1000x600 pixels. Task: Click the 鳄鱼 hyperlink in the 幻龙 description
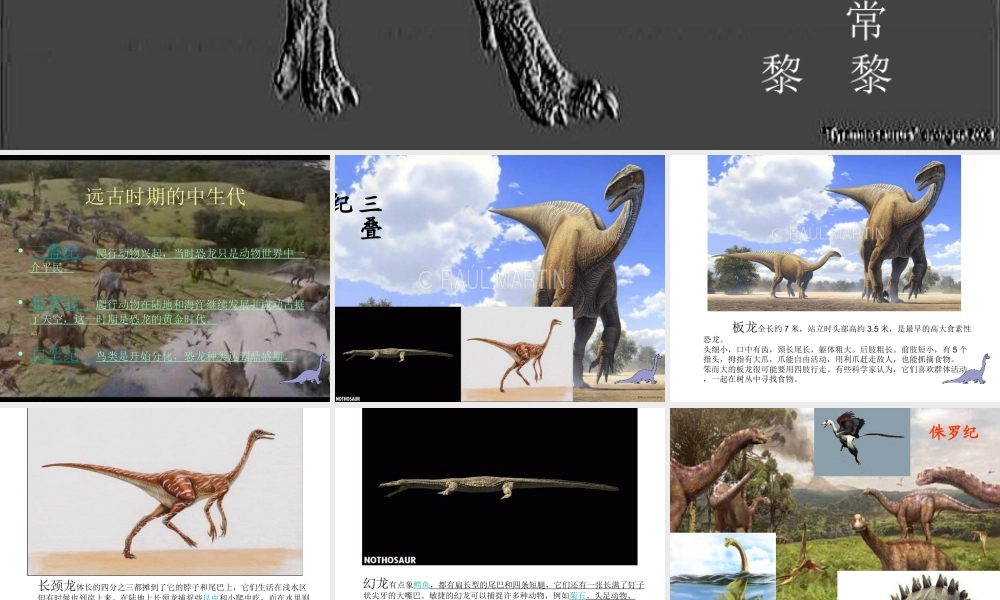pyautogui.click(x=421, y=584)
